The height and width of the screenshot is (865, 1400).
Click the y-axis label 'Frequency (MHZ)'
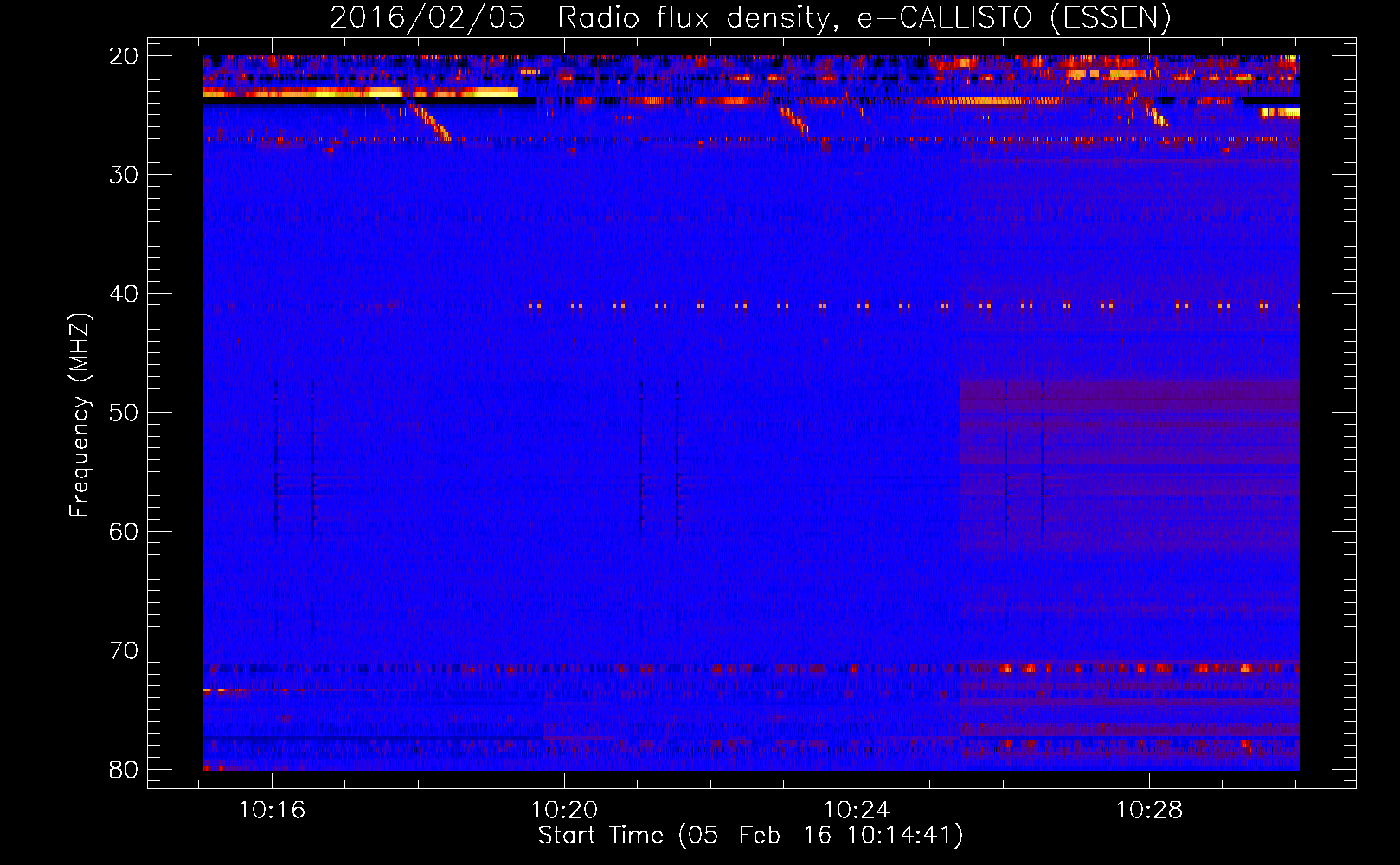[x=80, y=415]
